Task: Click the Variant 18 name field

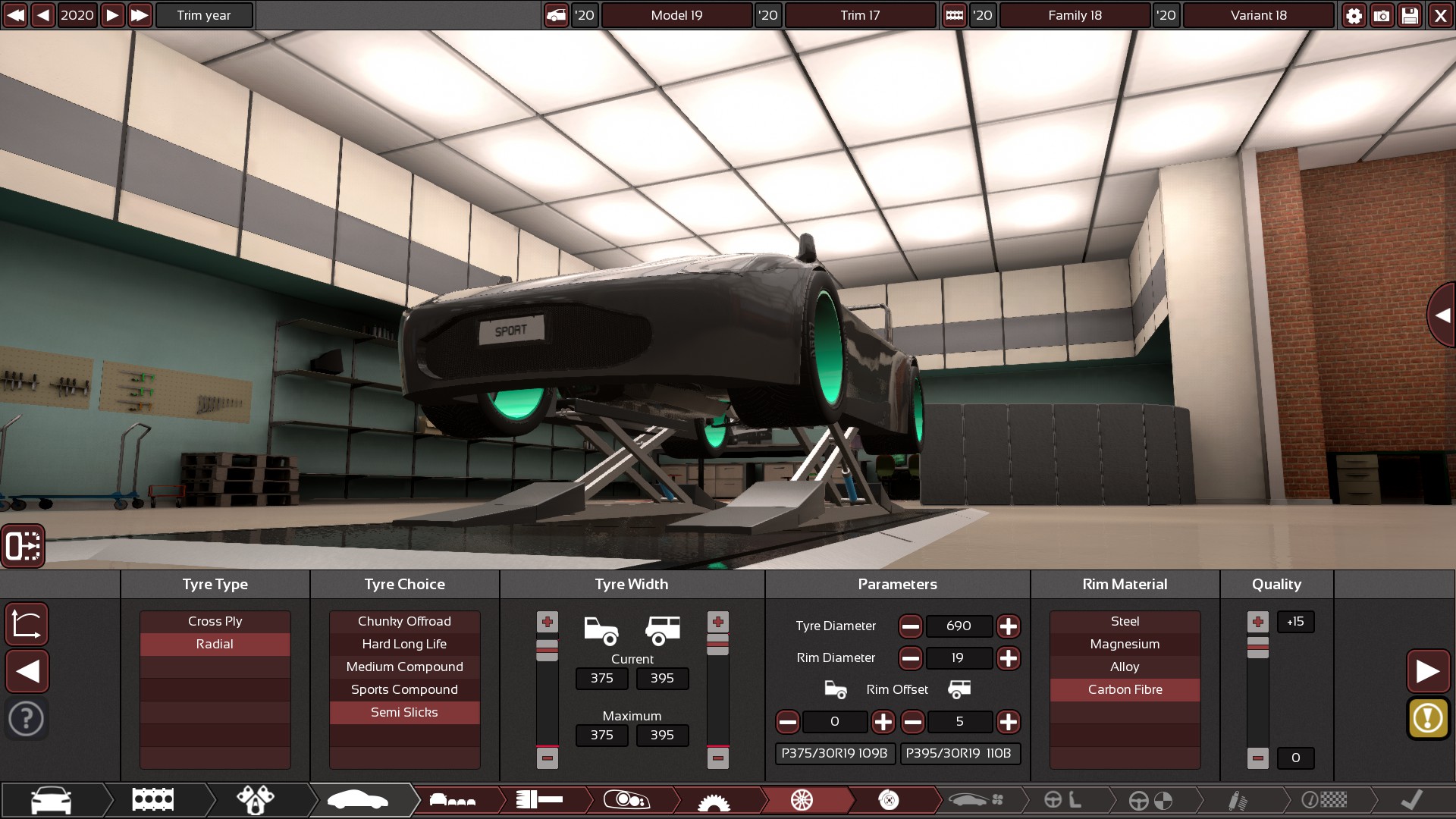Action: (x=1258, y=15)
